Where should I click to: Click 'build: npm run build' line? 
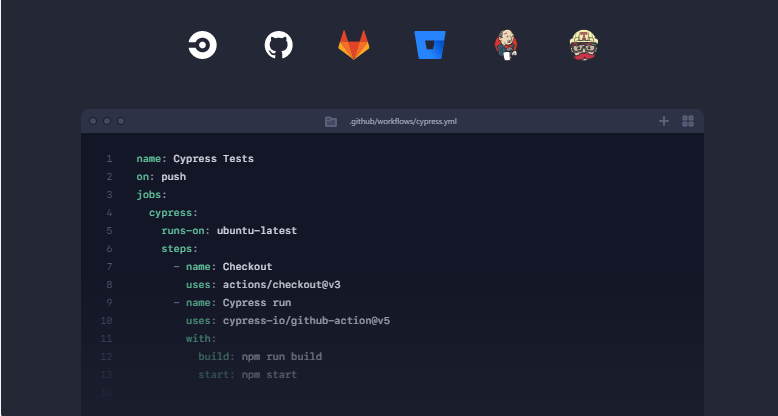(260, 356)
